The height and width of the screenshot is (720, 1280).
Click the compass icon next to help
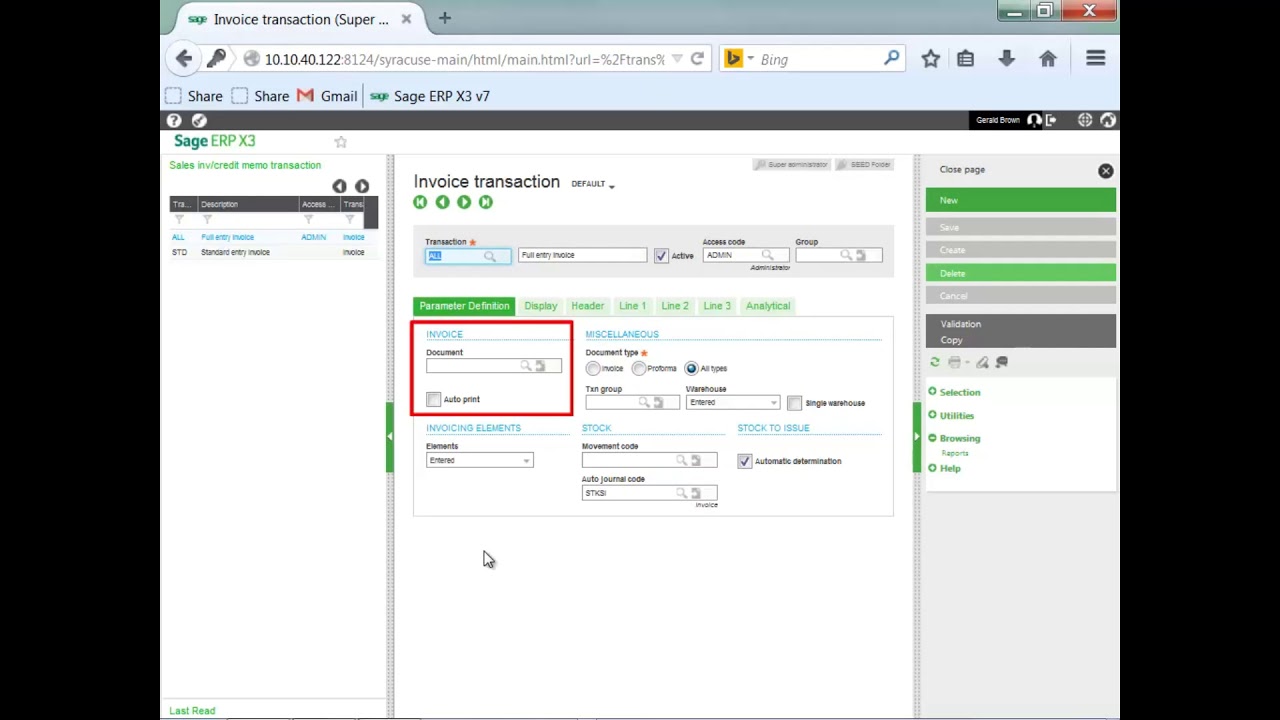point(199,120)
